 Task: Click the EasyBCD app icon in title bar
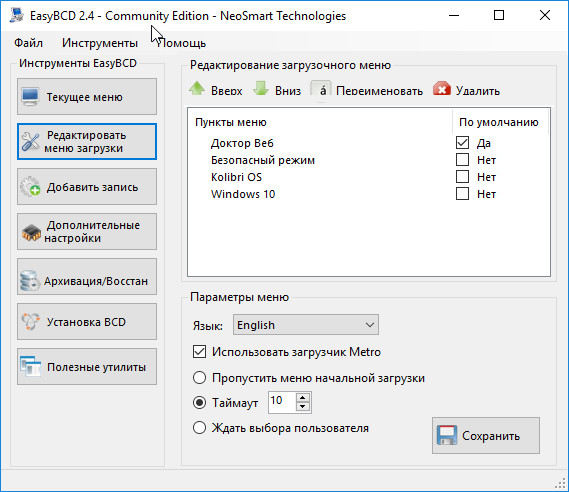16,15
